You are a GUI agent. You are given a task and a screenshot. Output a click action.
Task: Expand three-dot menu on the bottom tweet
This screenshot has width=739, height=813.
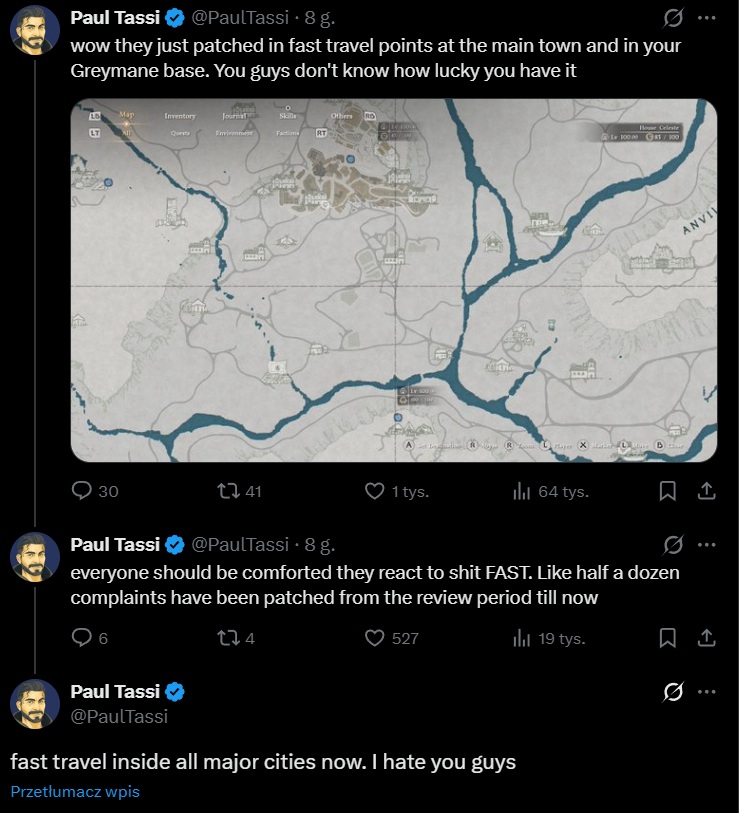click(707, 692)
